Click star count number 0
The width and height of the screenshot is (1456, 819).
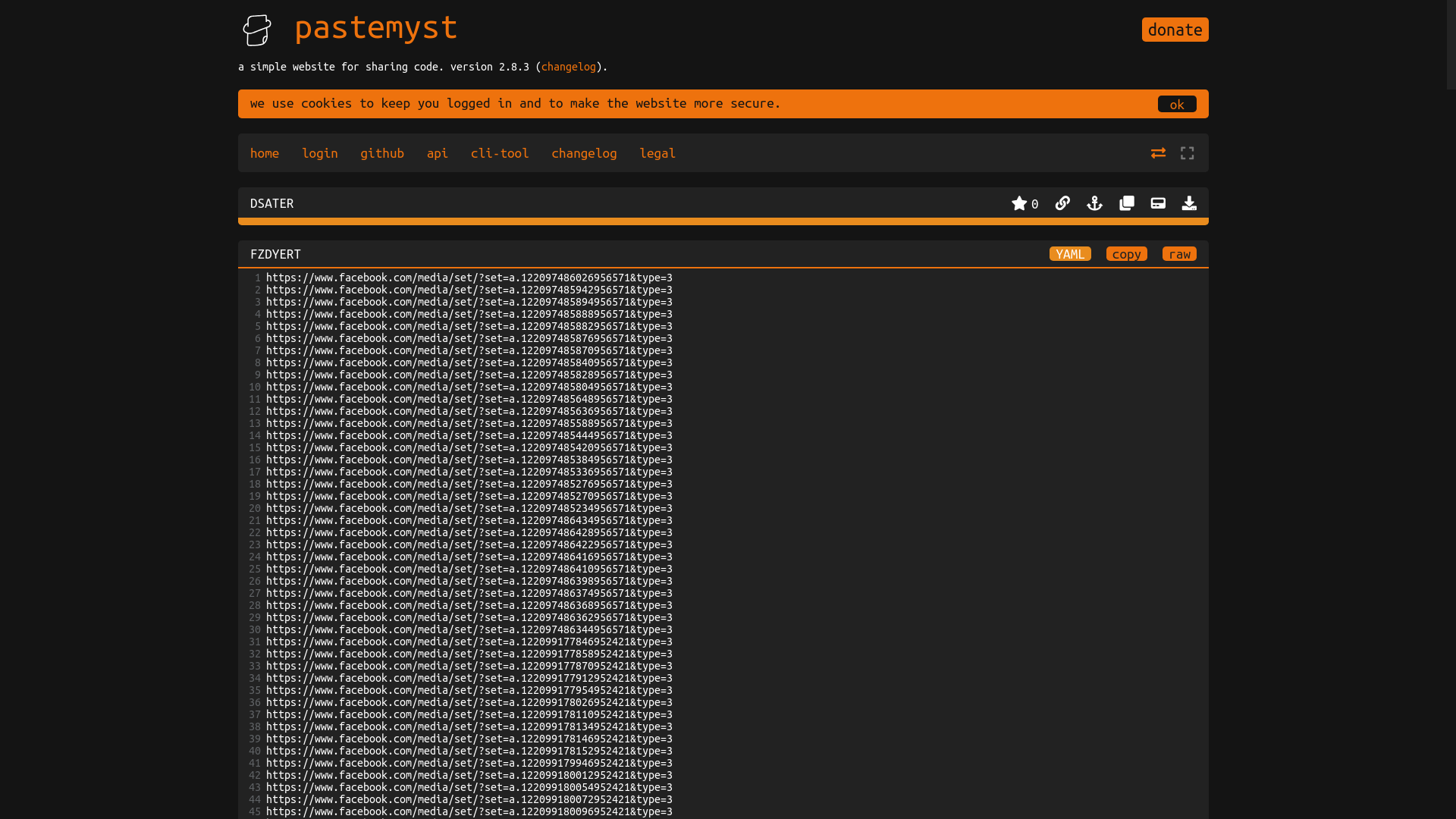tap(1034, 204)
